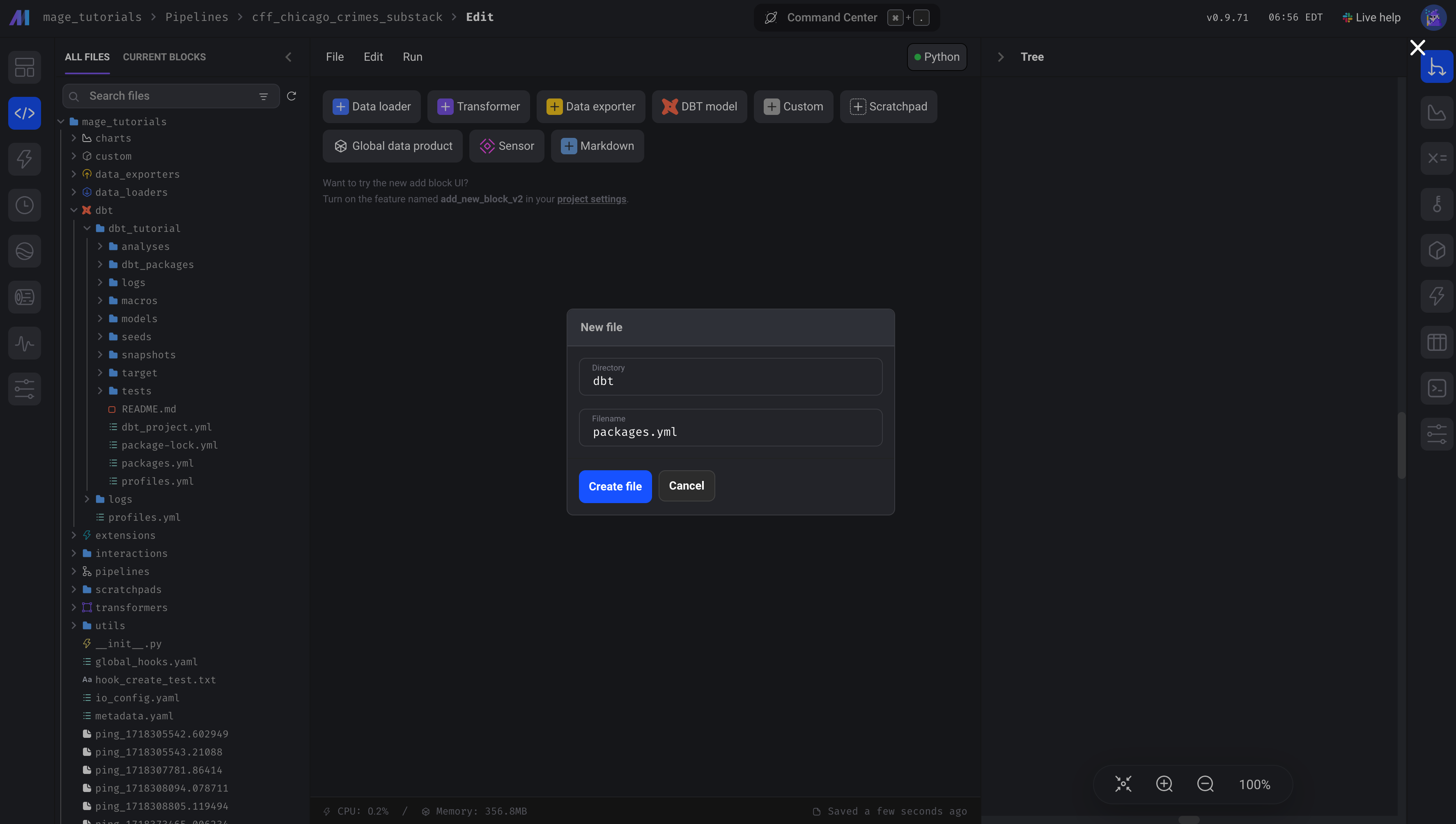Collapse the file browser panel chevron

[288, 57]
